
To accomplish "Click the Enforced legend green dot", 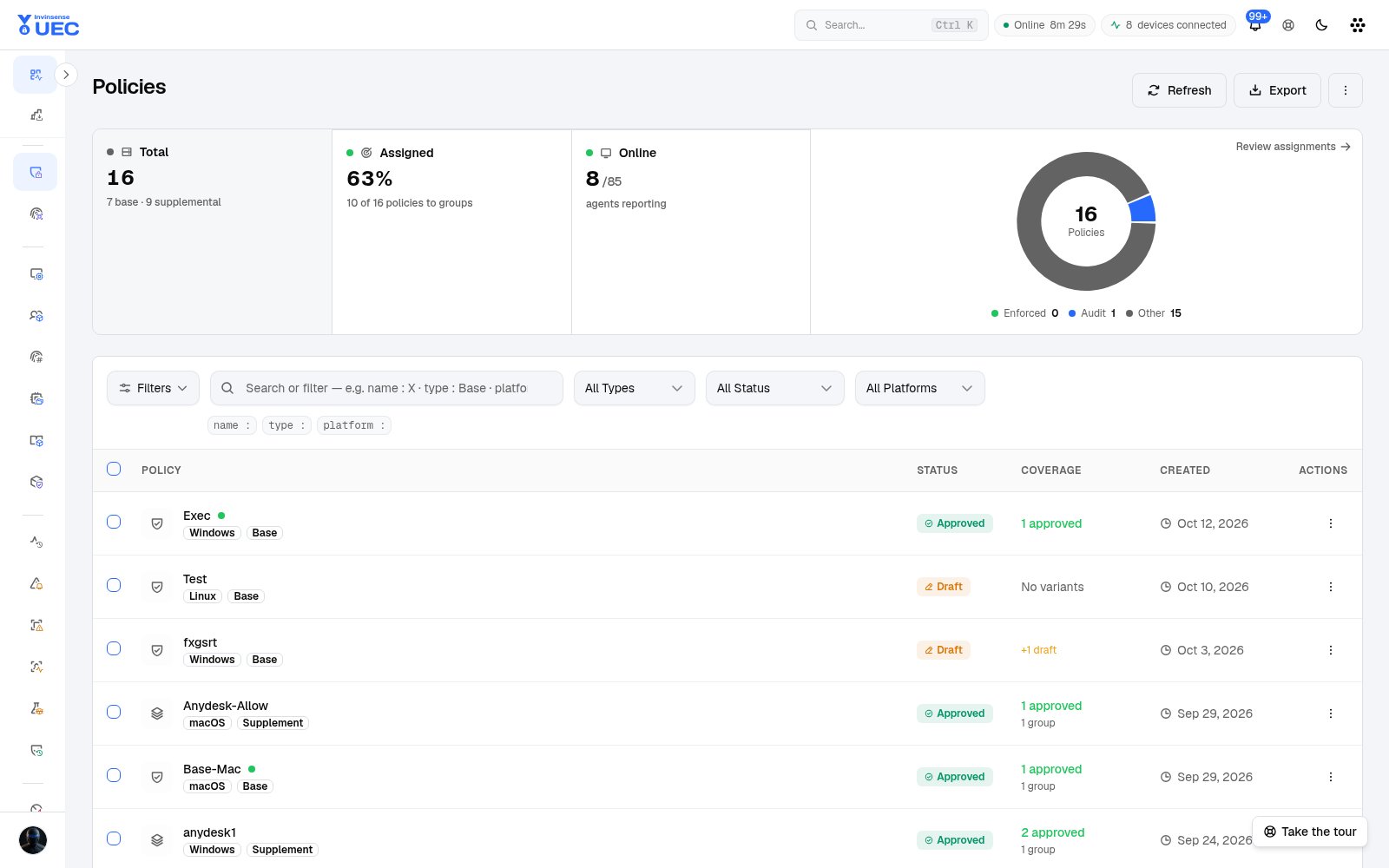I will point(995,313).
